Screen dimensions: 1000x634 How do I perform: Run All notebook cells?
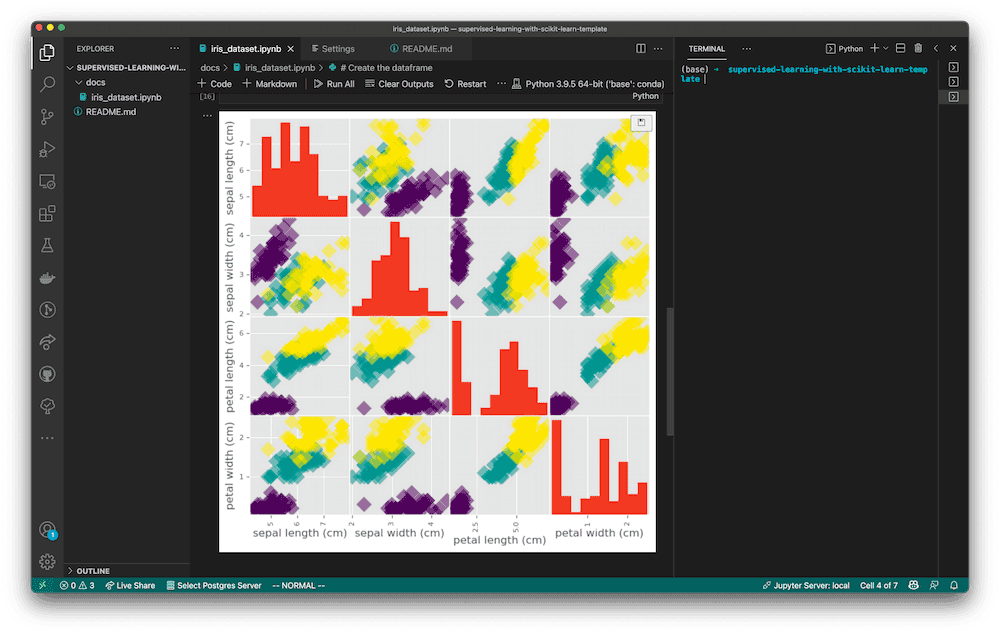(x=334, y=84)
